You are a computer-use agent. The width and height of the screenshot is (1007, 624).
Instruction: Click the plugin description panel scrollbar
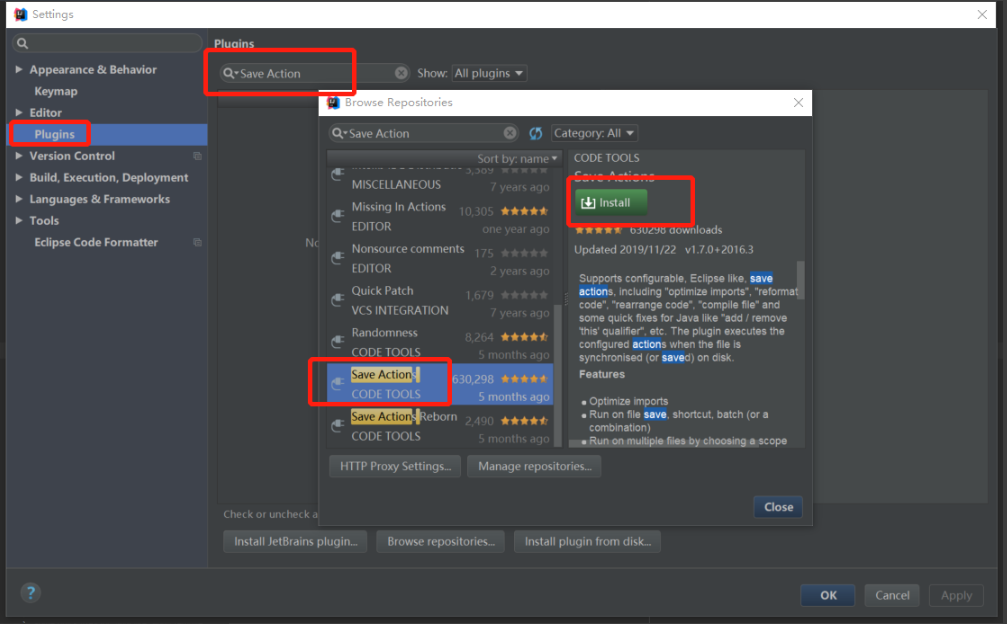(x=800, y=279)
